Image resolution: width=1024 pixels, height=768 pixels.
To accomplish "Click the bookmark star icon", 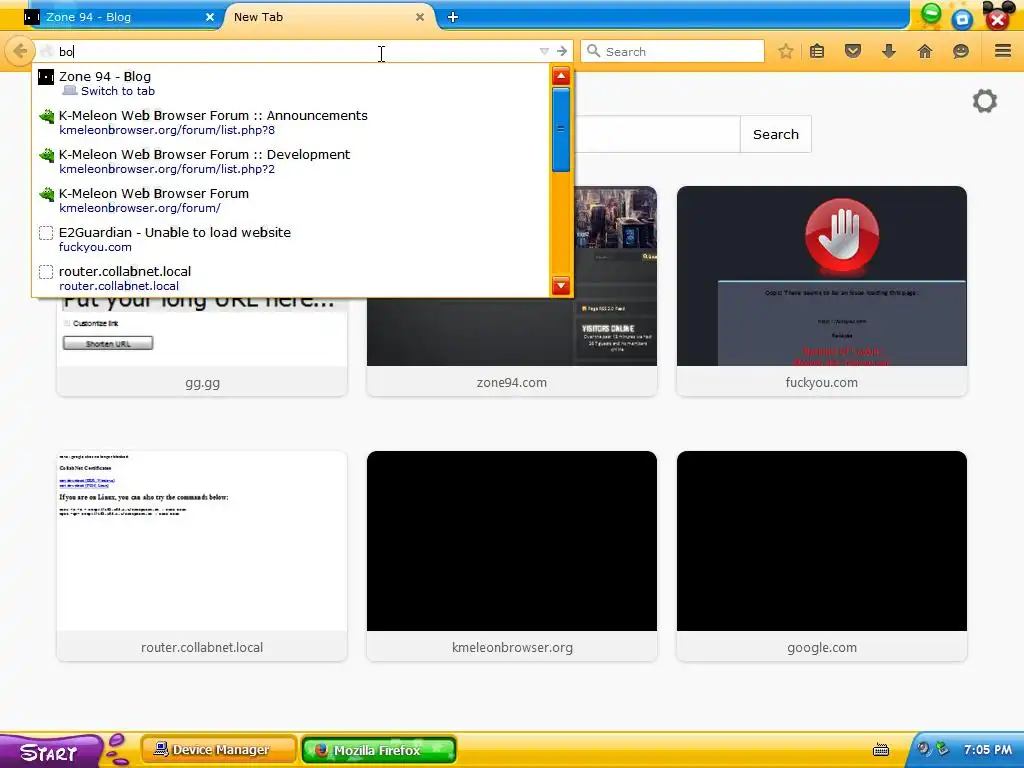I will [786, 51].
